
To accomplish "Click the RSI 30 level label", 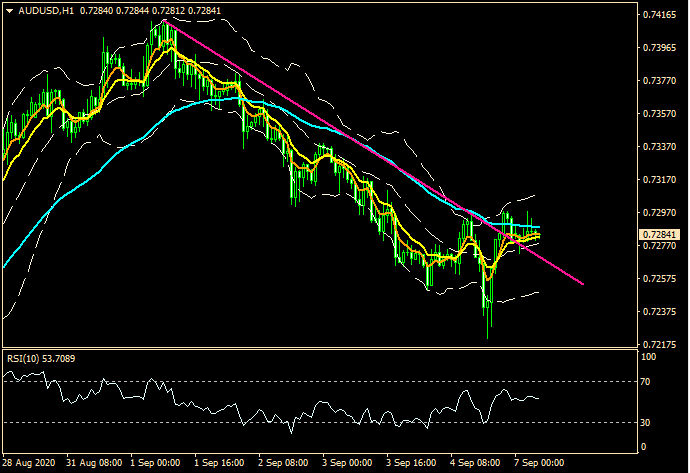I will tap(646, 422).
